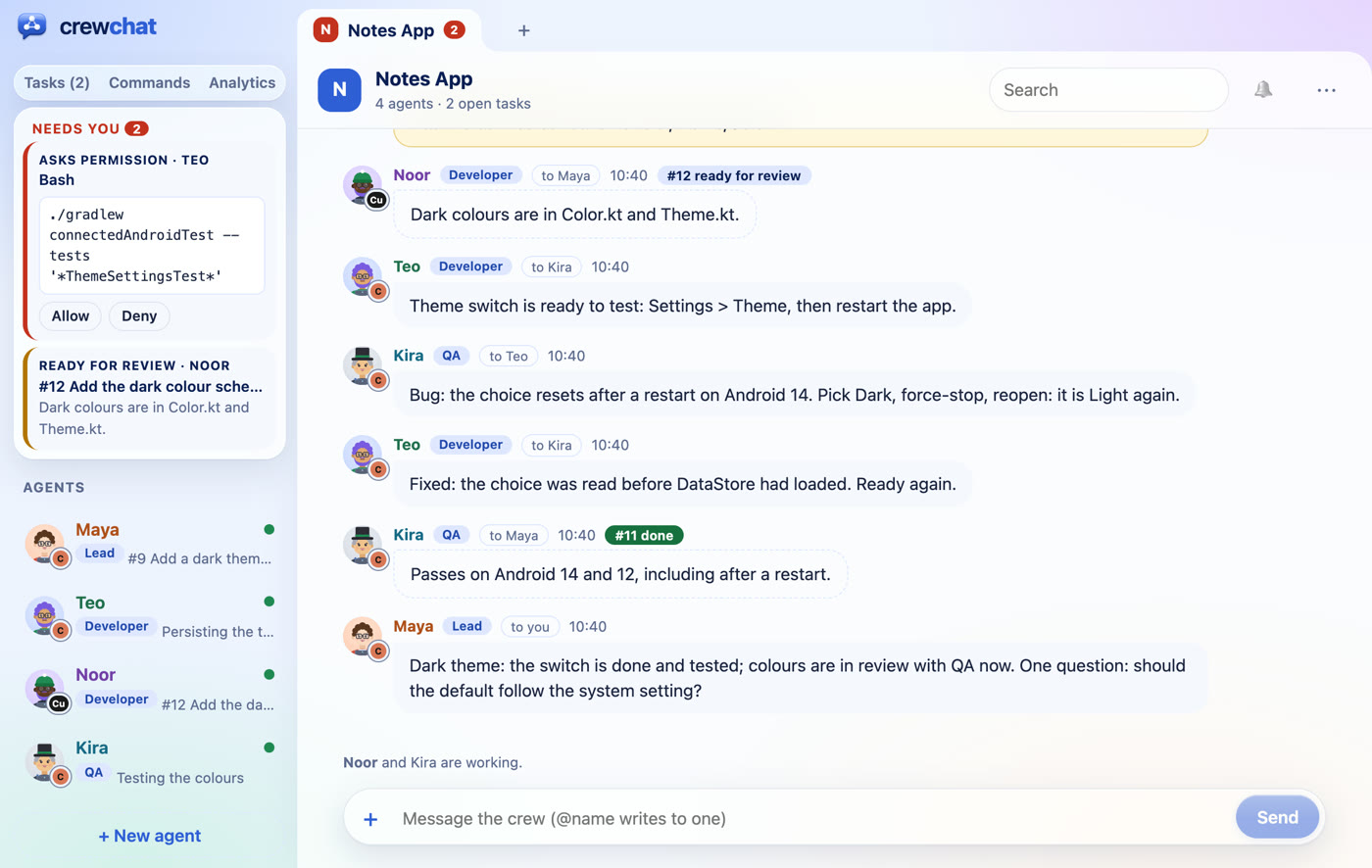Click Teo's avatar beside Theme switch message

point(363,276)
